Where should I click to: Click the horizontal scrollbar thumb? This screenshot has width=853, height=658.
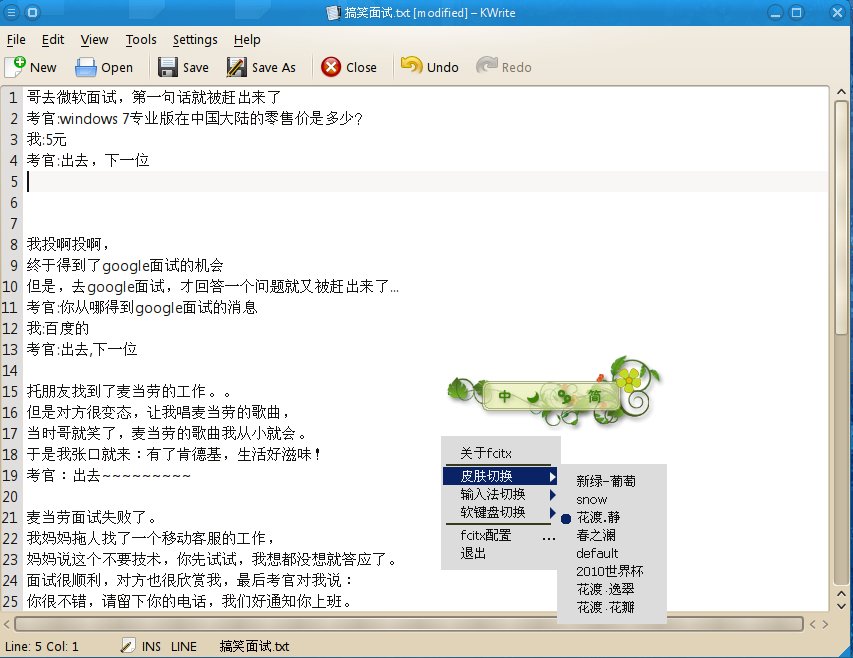409,624
